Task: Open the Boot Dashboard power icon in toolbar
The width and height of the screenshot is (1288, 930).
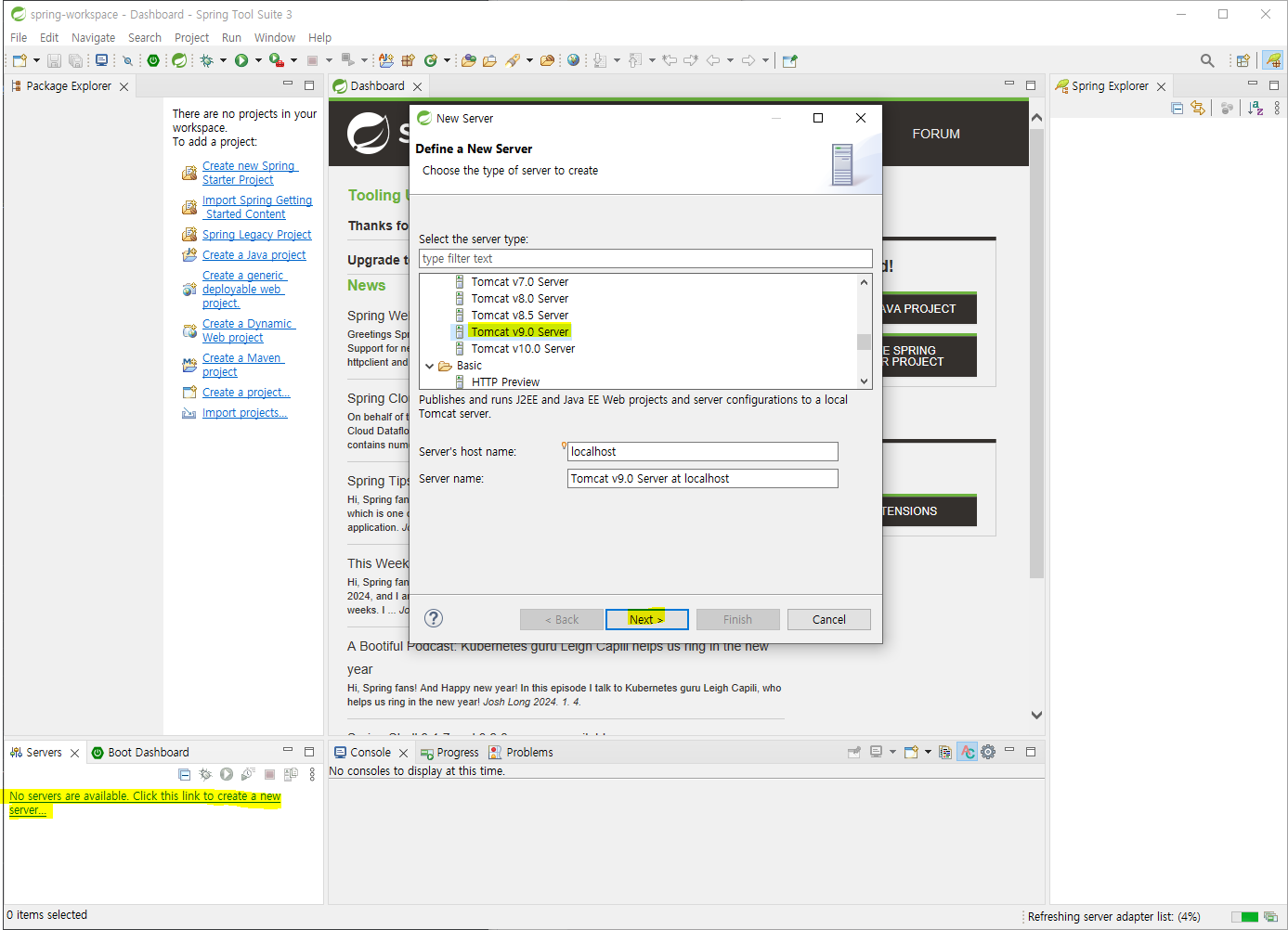Action: click(153, 60)
